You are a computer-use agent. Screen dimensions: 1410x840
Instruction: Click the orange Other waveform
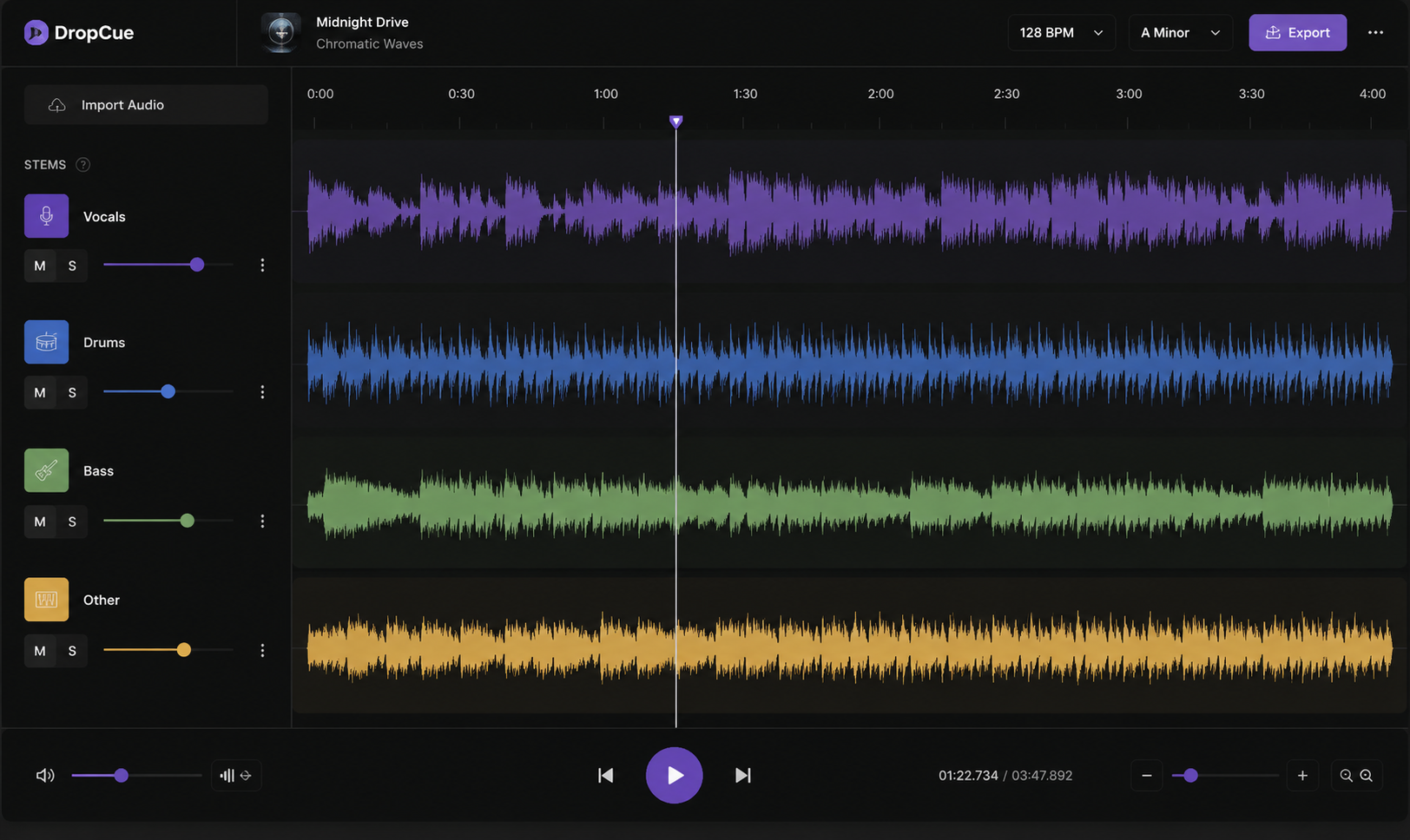pos(850,646)
